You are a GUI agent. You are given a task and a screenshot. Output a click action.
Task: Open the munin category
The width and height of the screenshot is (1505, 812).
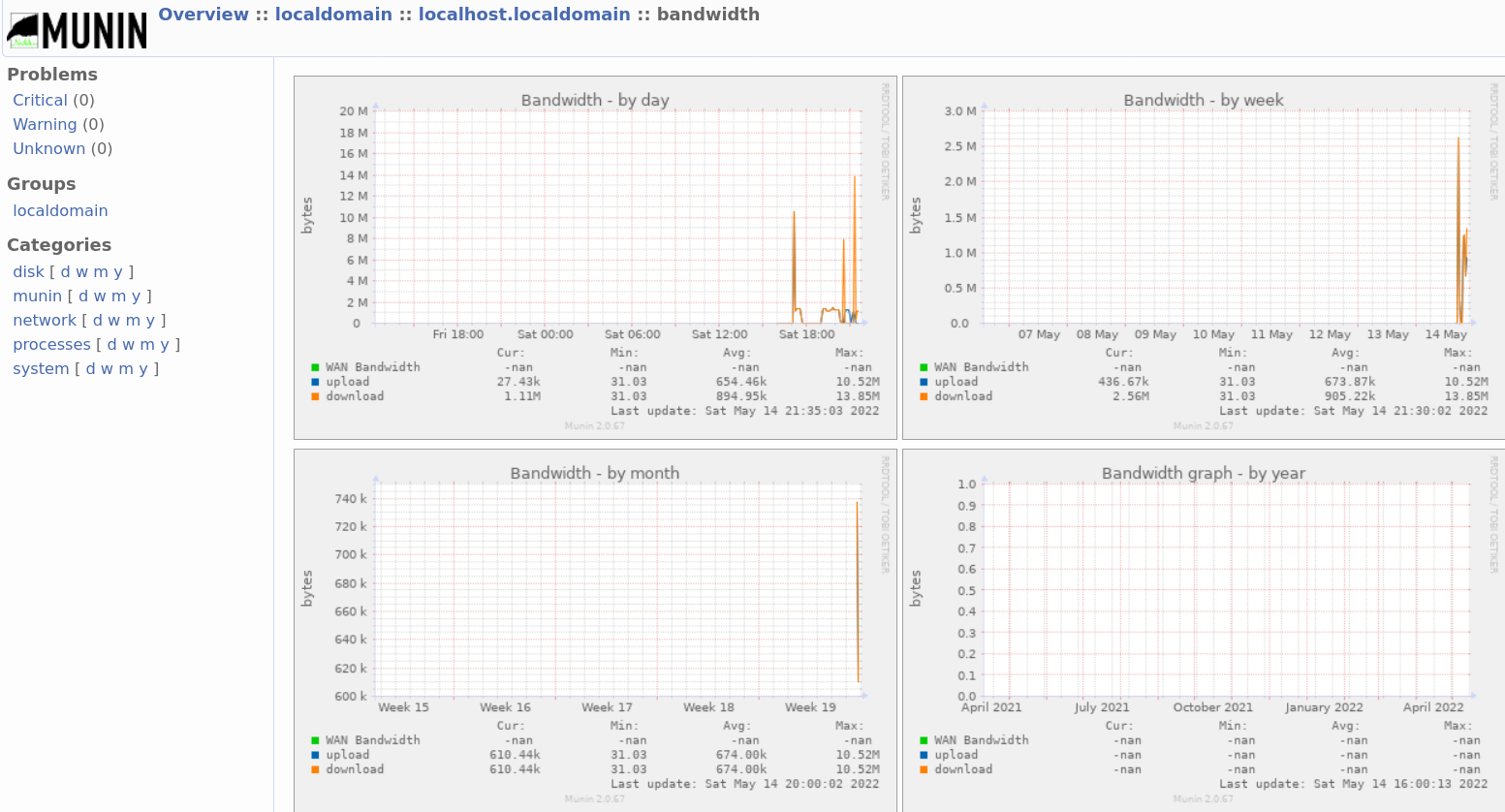[x=37, y=296]
